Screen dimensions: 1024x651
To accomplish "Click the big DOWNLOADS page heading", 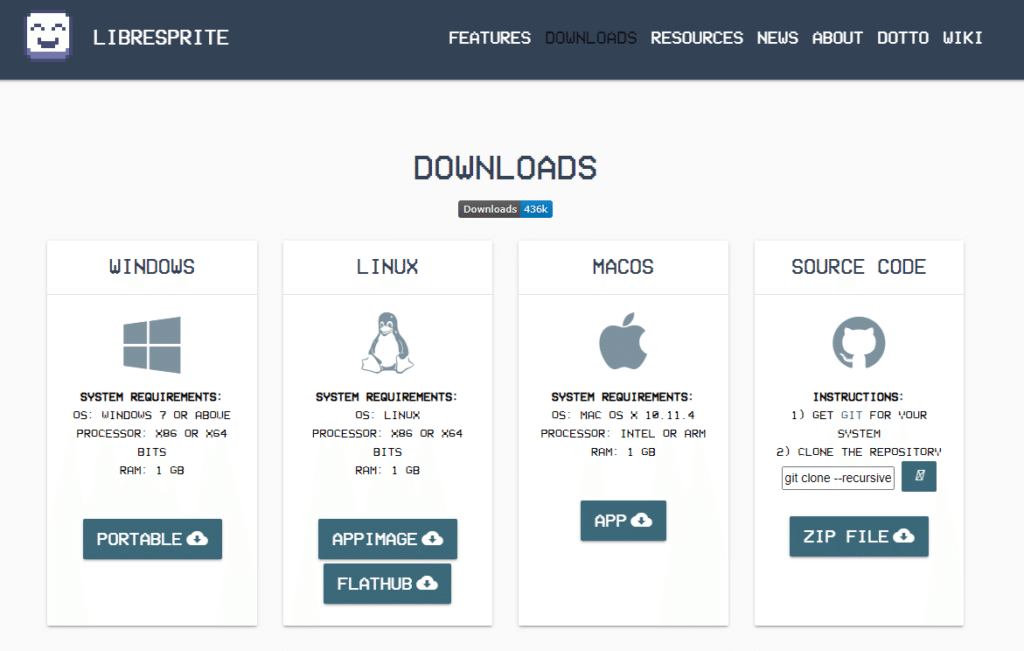I will click(x=505, y=168).
